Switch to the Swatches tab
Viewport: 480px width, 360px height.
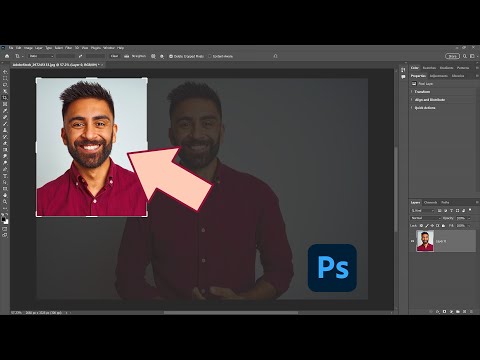tap(429, 68)
